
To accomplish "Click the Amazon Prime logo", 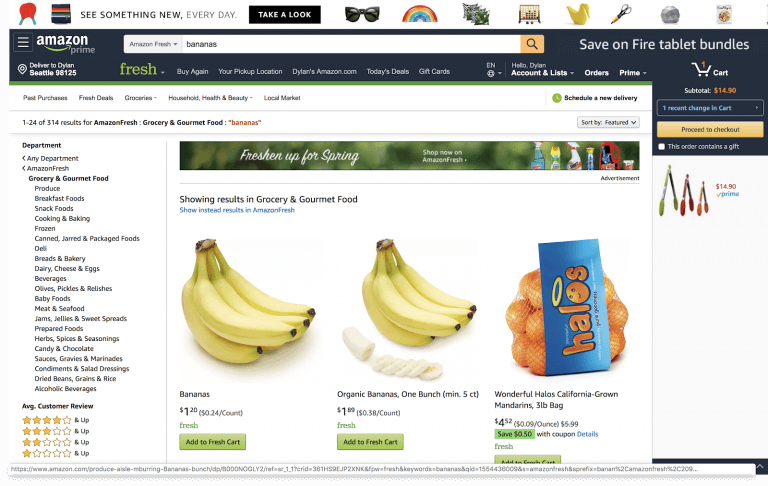I will point(66,44).
